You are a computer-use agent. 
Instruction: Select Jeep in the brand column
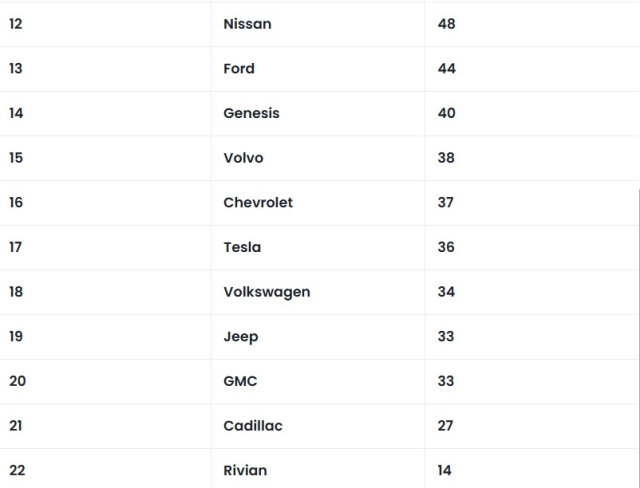(240, 336)
